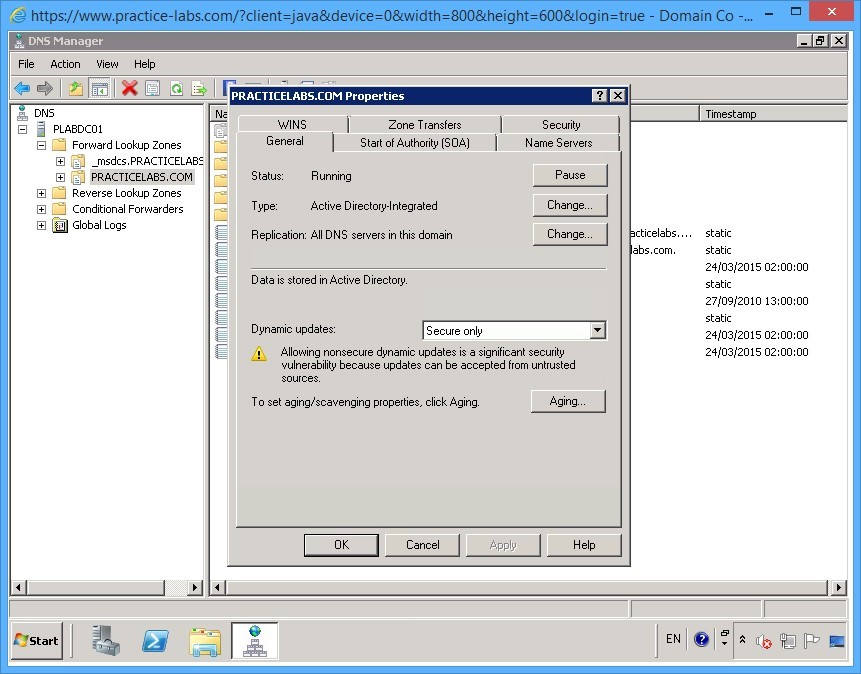
Task: Click the dialog's question mark help icon
Action: click(x=598, y=95)
